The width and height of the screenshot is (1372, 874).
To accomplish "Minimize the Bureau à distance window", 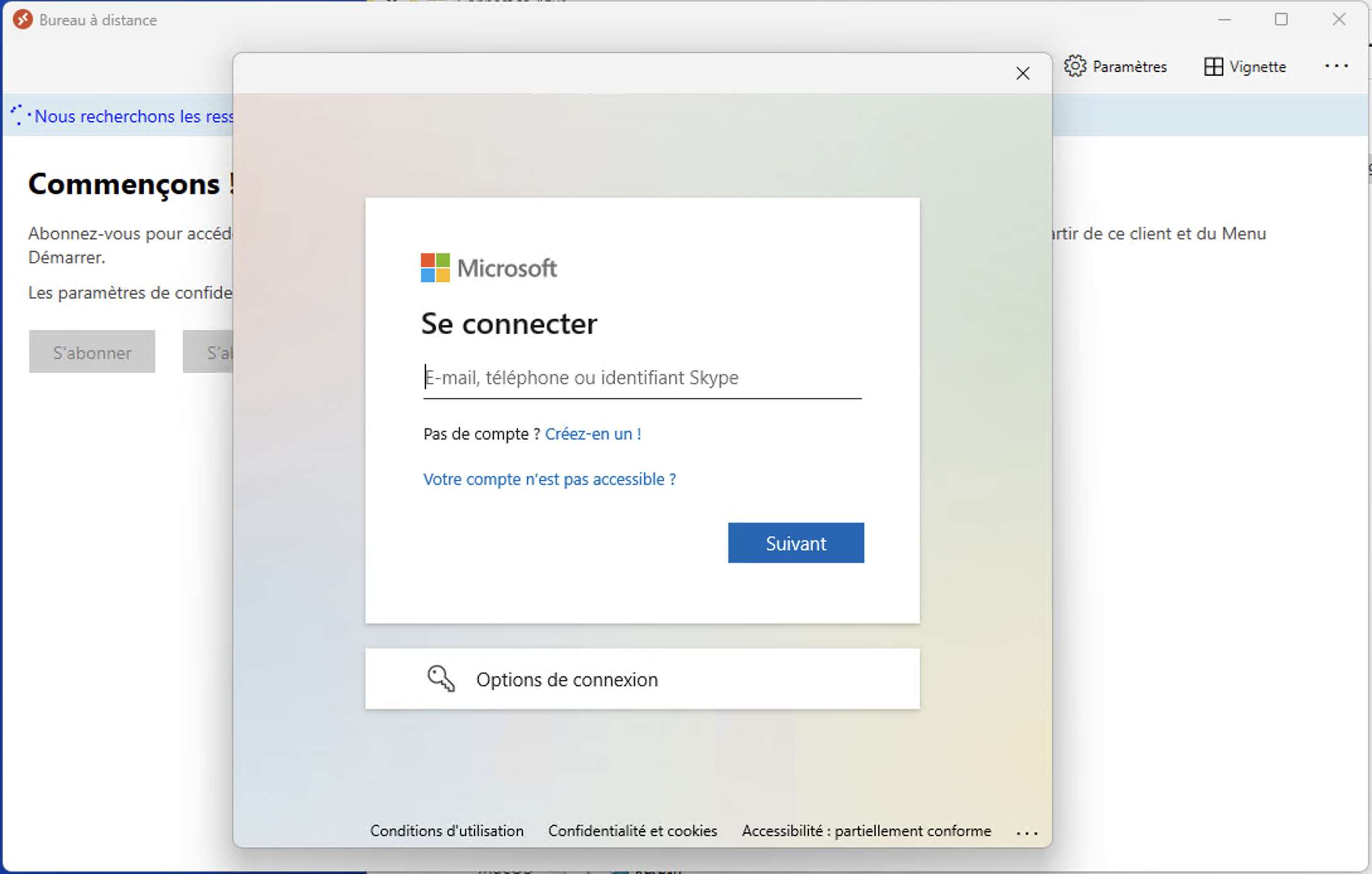I will coord(1224,20).
